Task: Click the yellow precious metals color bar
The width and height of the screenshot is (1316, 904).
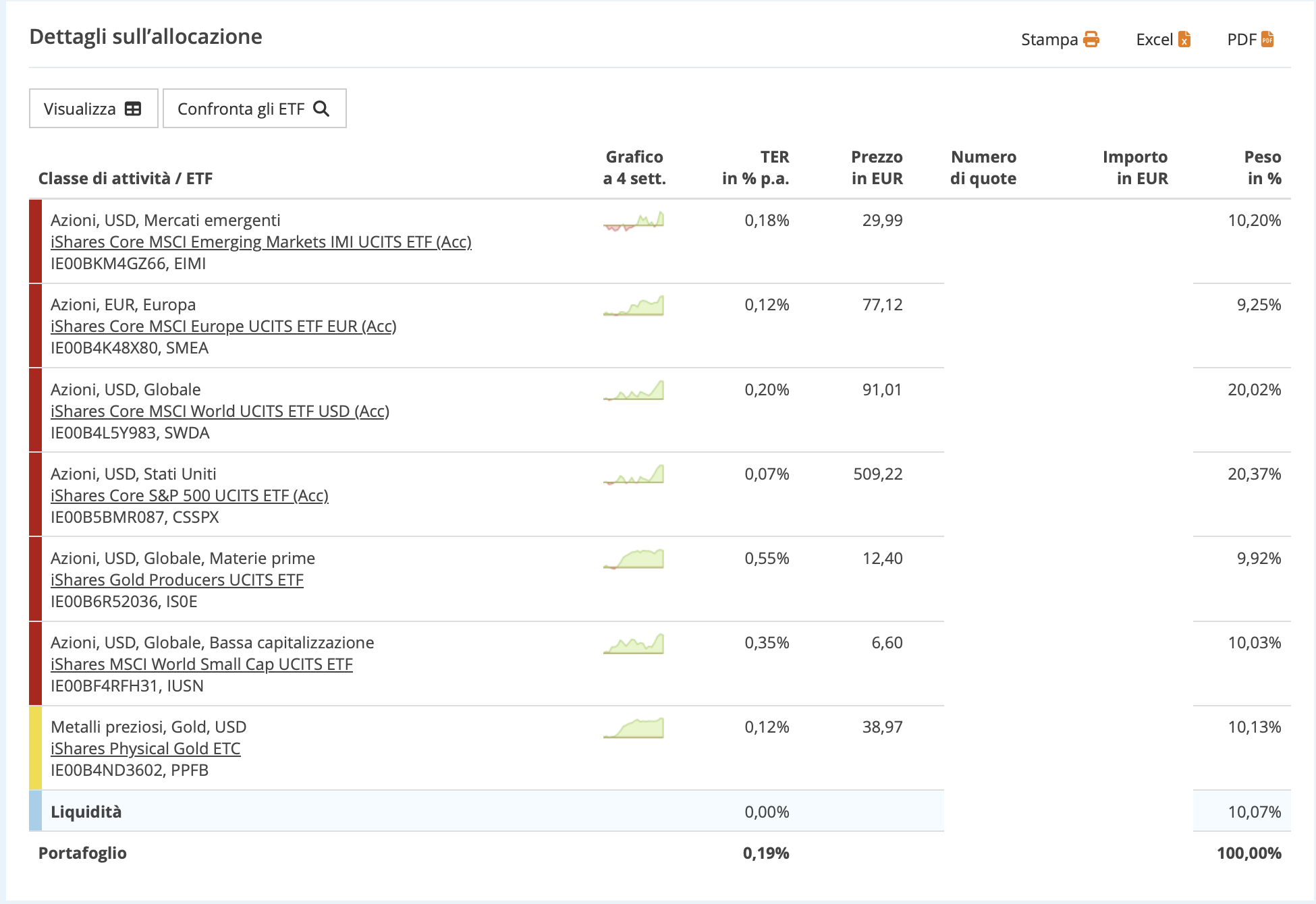Action: pyautogui.click(x=35, y=747)
